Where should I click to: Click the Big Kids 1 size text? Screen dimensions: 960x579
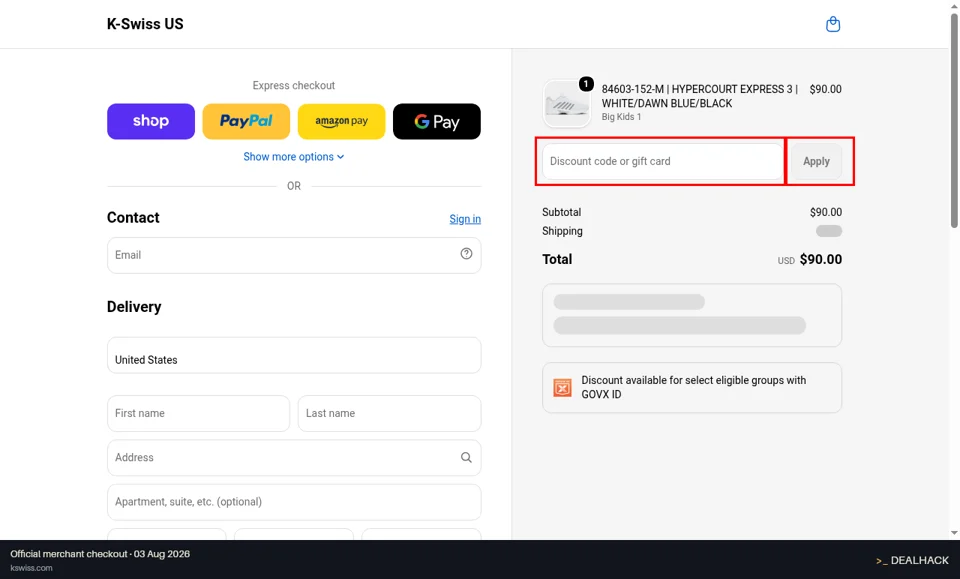pos(621,117)
